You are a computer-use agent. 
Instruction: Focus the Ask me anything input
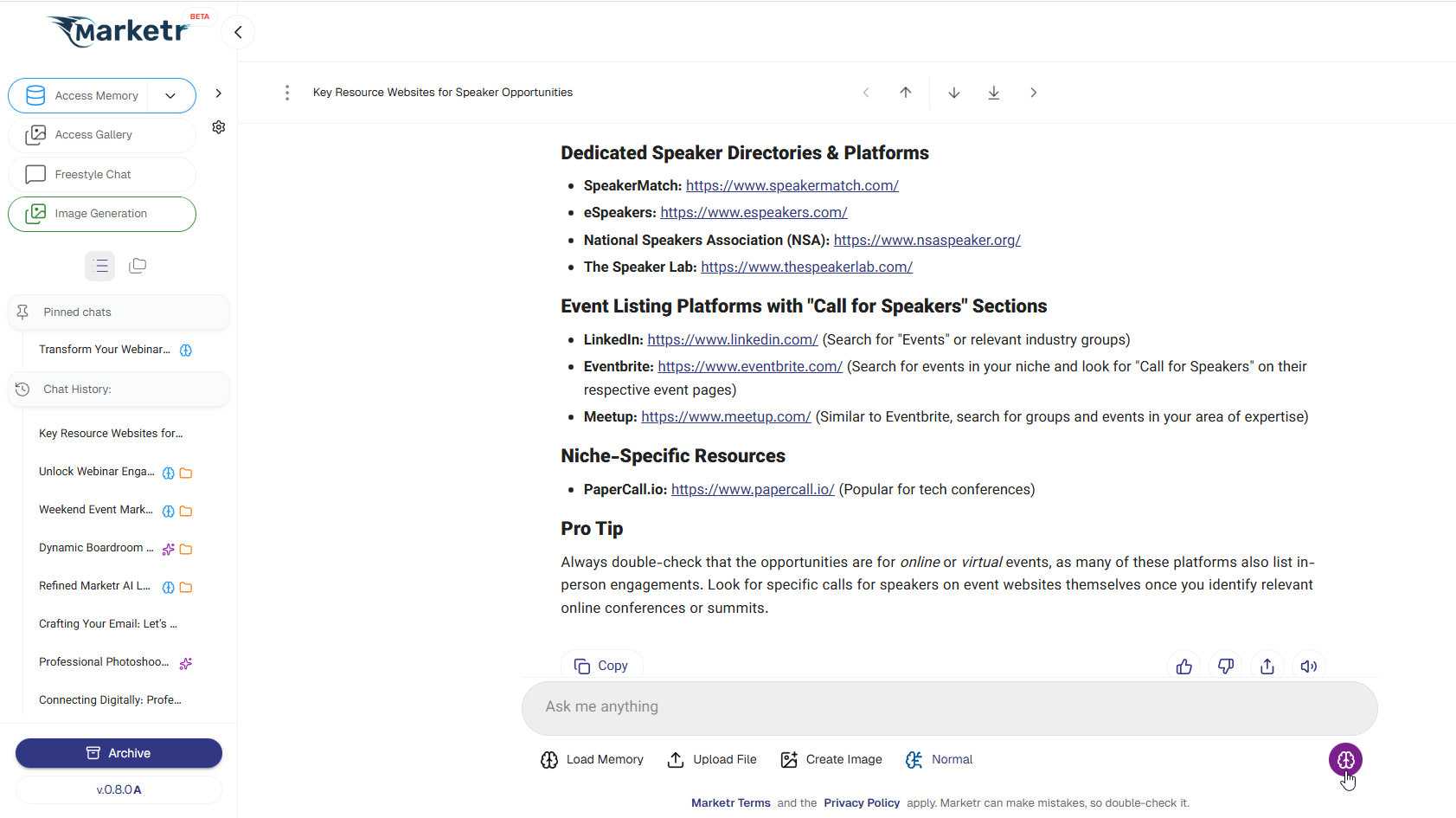[949, 707]
